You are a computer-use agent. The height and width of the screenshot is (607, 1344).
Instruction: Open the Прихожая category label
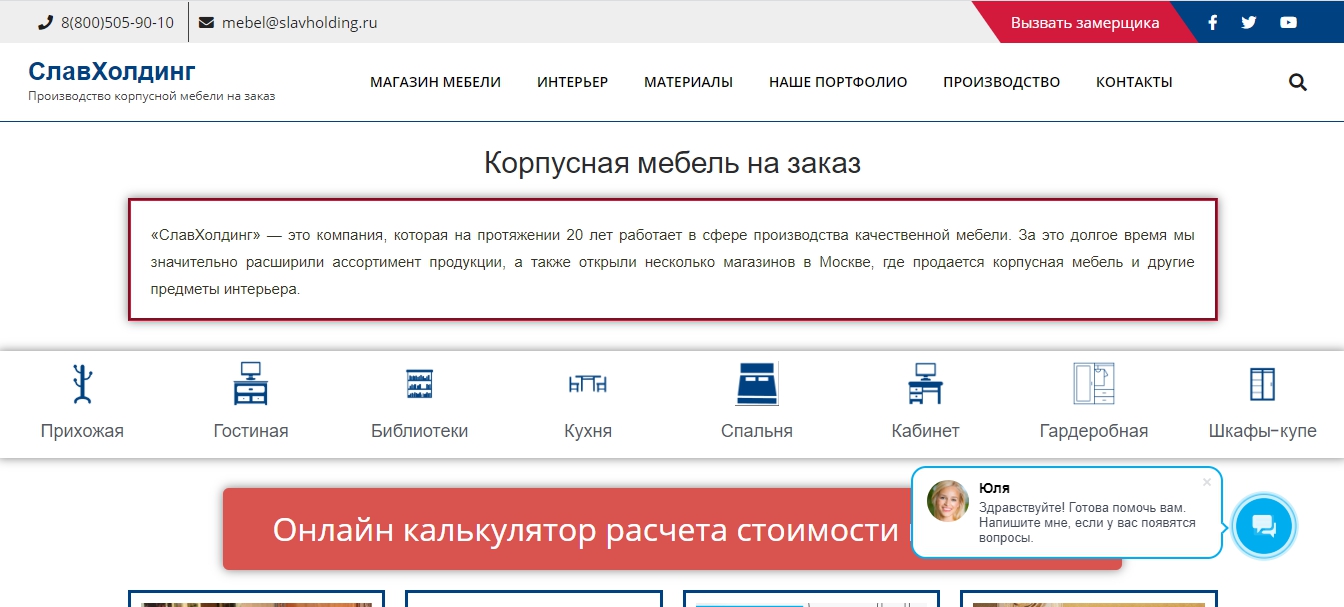point(82,431)
